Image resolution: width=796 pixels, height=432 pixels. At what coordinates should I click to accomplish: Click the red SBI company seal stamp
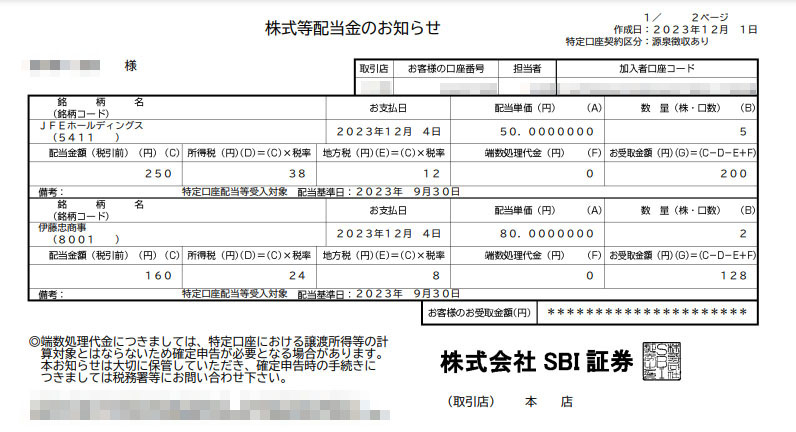664,363
